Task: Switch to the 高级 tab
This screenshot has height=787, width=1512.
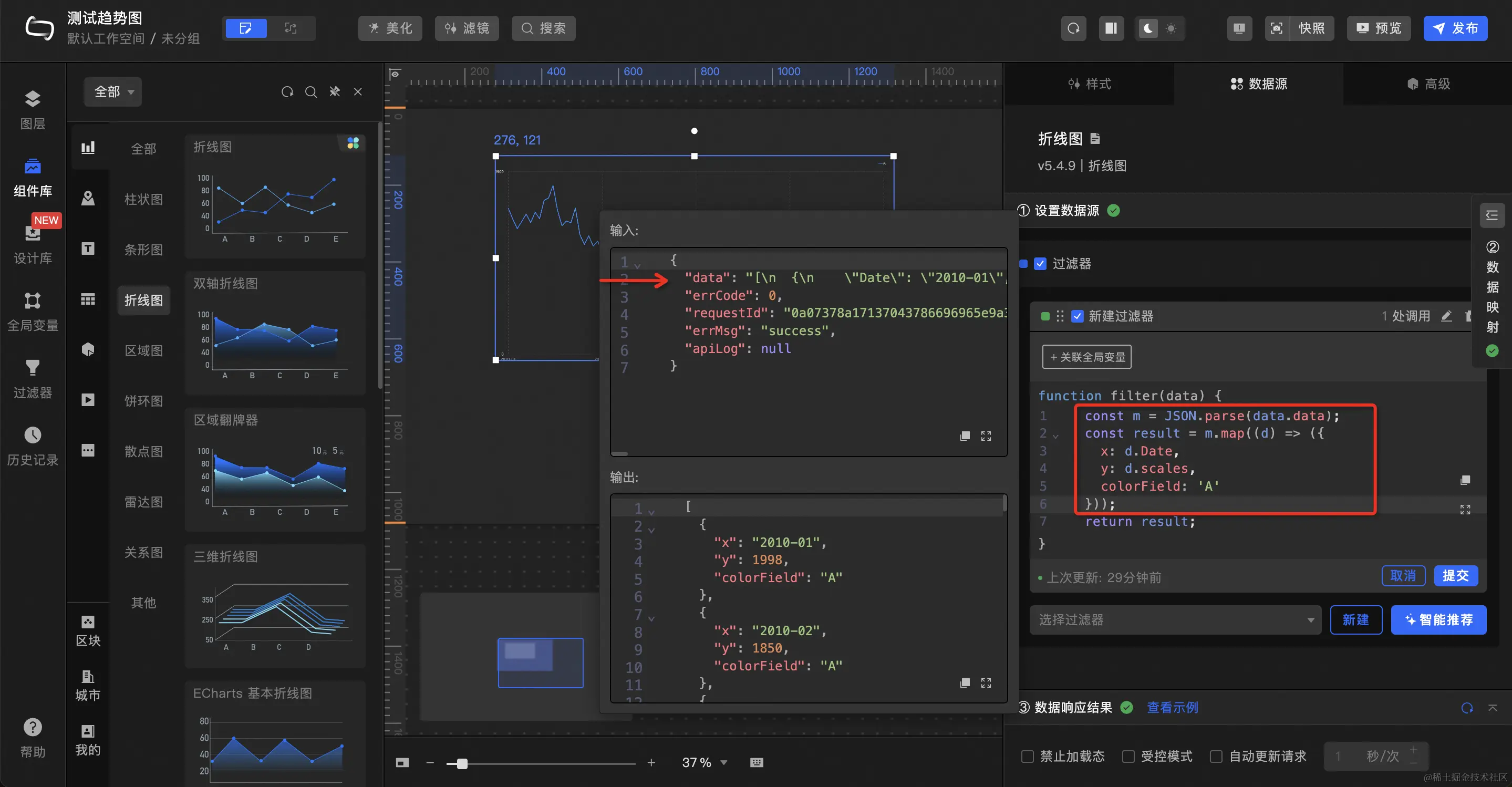Action: coord(1428,84)
